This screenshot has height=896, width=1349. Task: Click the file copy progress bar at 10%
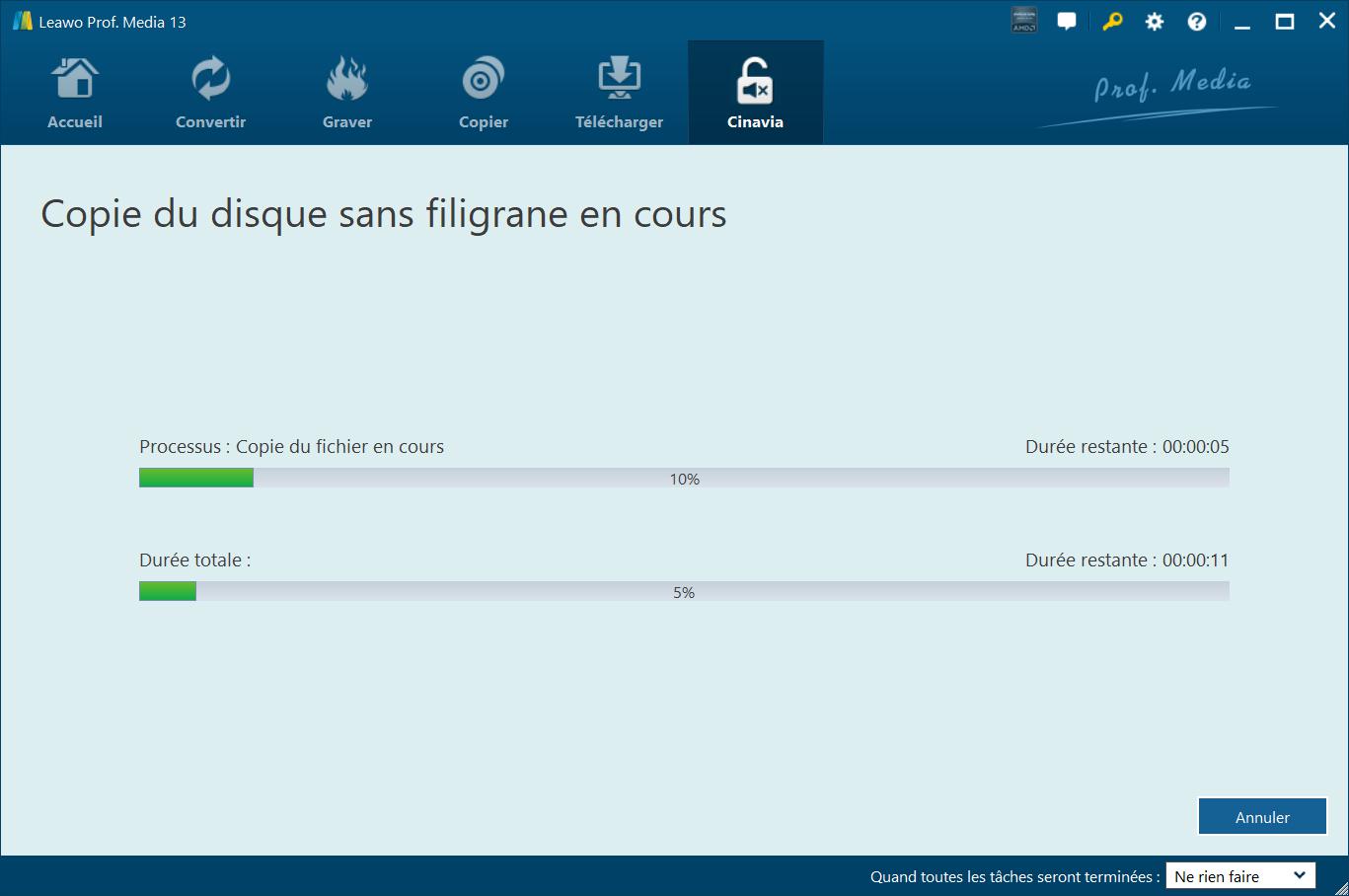click(x=684, y=479)
